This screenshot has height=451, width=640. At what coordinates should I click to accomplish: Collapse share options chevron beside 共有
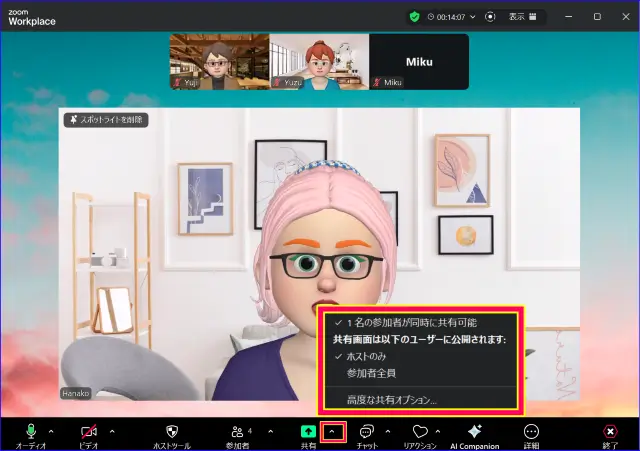tap(333, 432)
